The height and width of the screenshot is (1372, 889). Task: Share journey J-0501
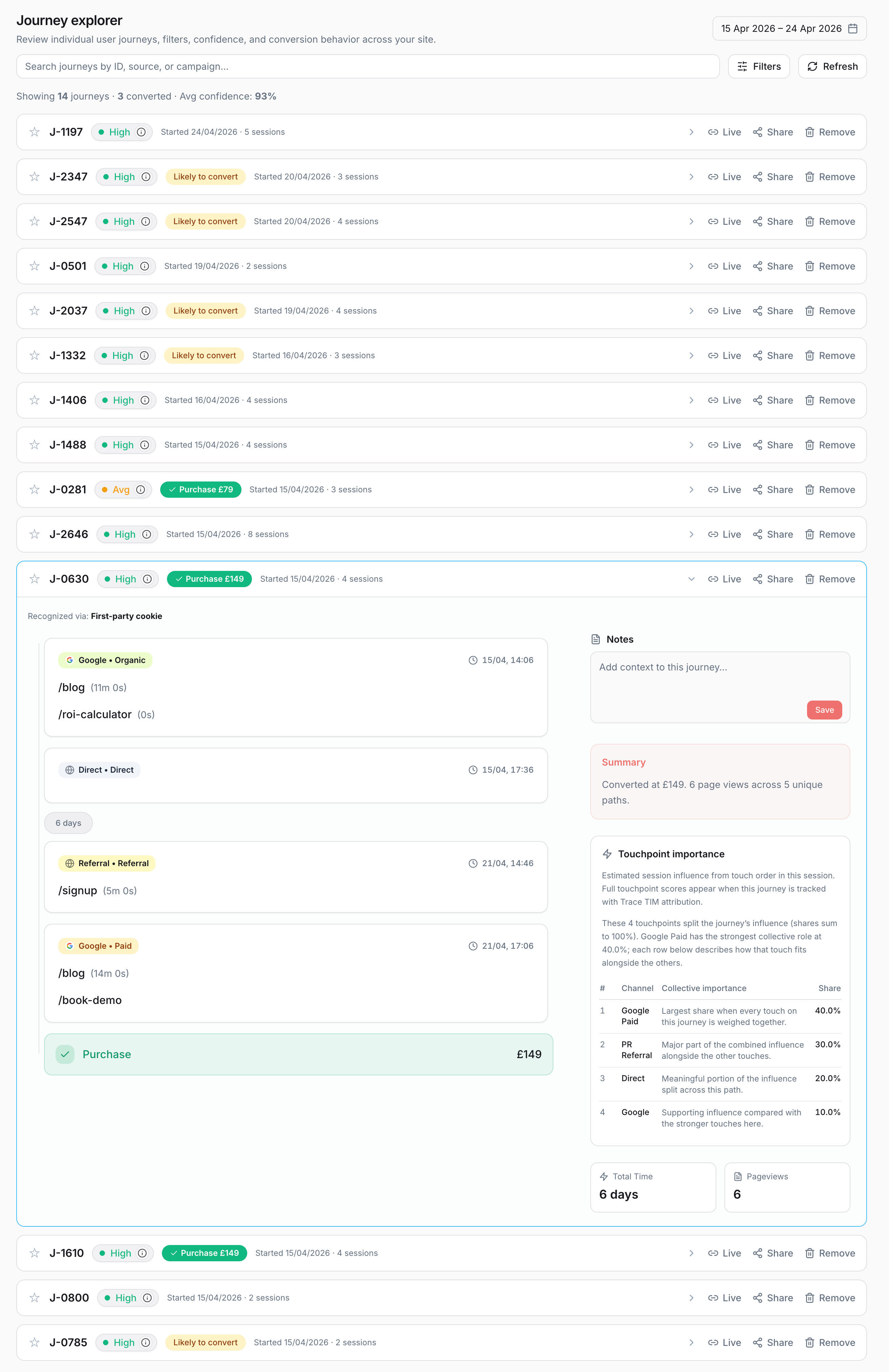pyautogui.click(x=772, y=266)
